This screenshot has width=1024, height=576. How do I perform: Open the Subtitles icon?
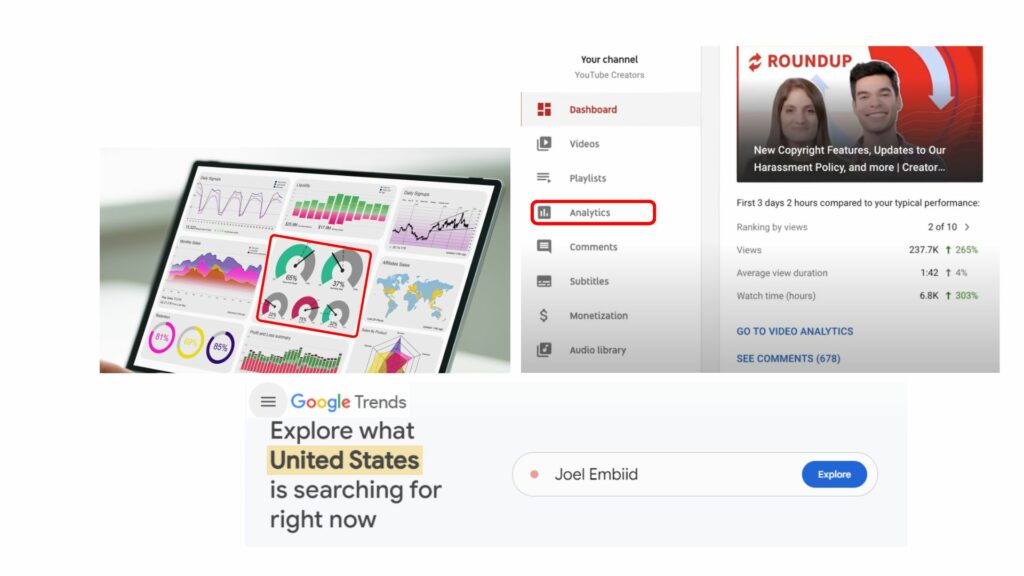click(x=543, y=281)
